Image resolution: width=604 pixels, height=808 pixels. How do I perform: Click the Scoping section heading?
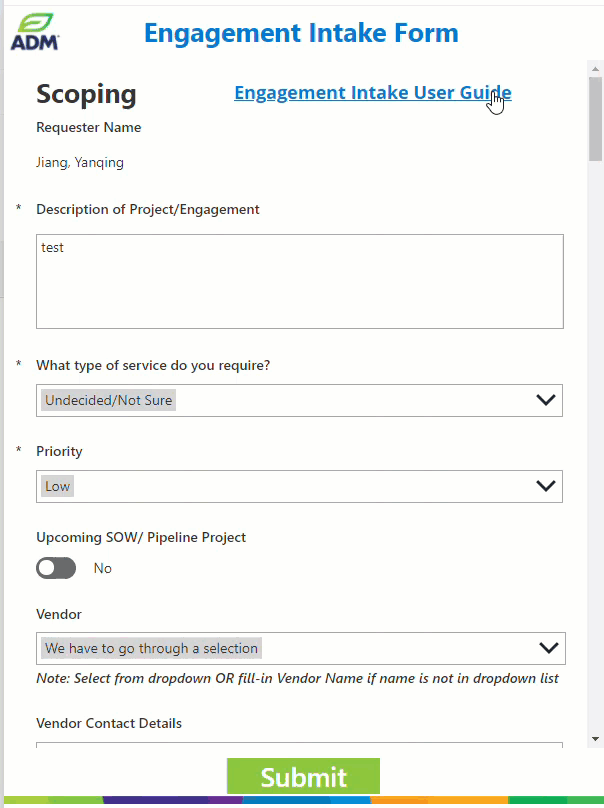point(86,94)
